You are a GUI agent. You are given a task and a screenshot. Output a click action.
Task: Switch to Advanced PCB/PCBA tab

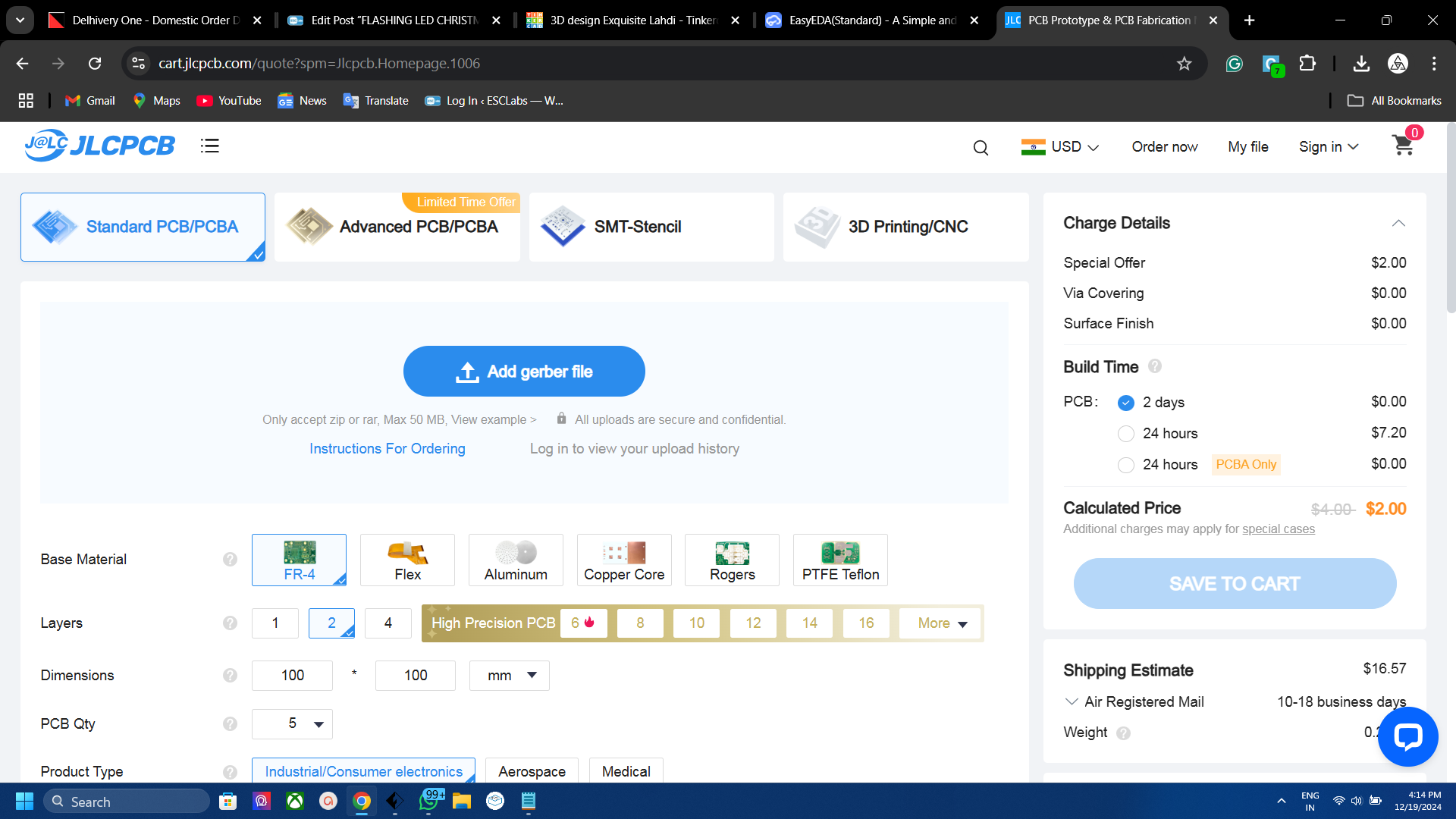pos(397,227)
